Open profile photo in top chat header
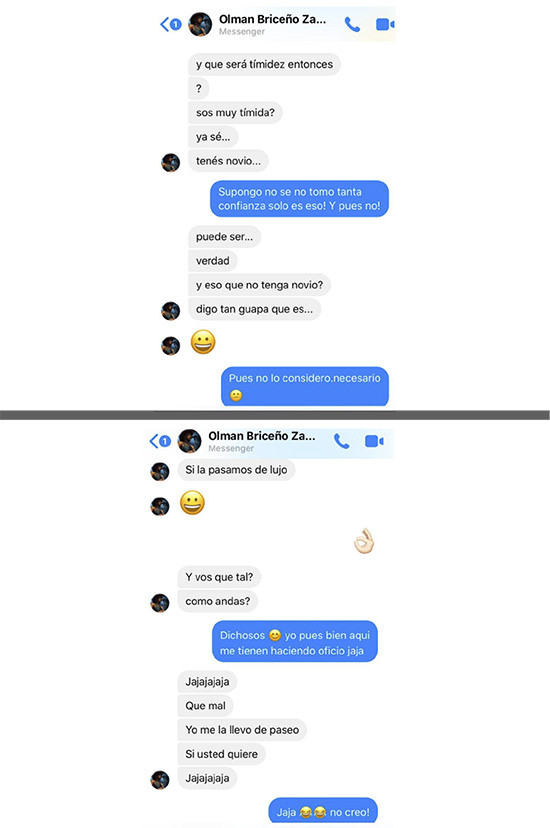The image size is (550, 828). [200, 24]
